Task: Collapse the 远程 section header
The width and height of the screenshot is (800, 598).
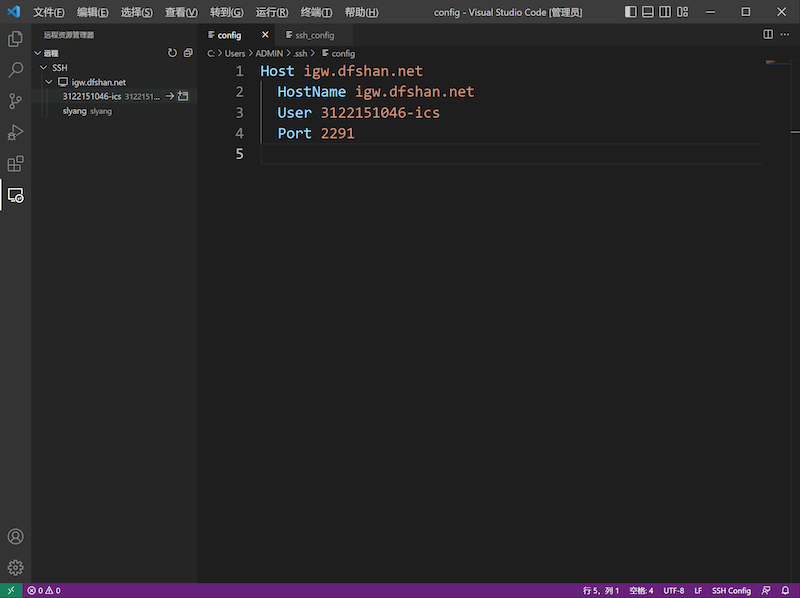Action: click(38, 53)
